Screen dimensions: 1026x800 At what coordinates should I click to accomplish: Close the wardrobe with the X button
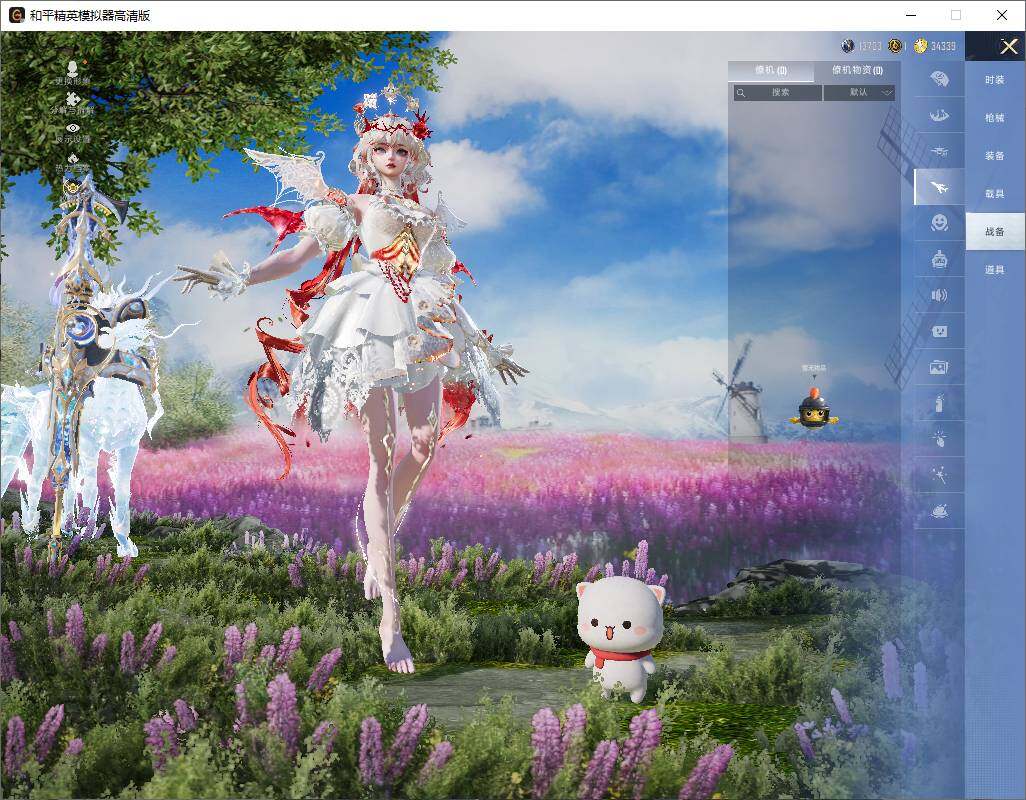click(x=1008, y=46)
